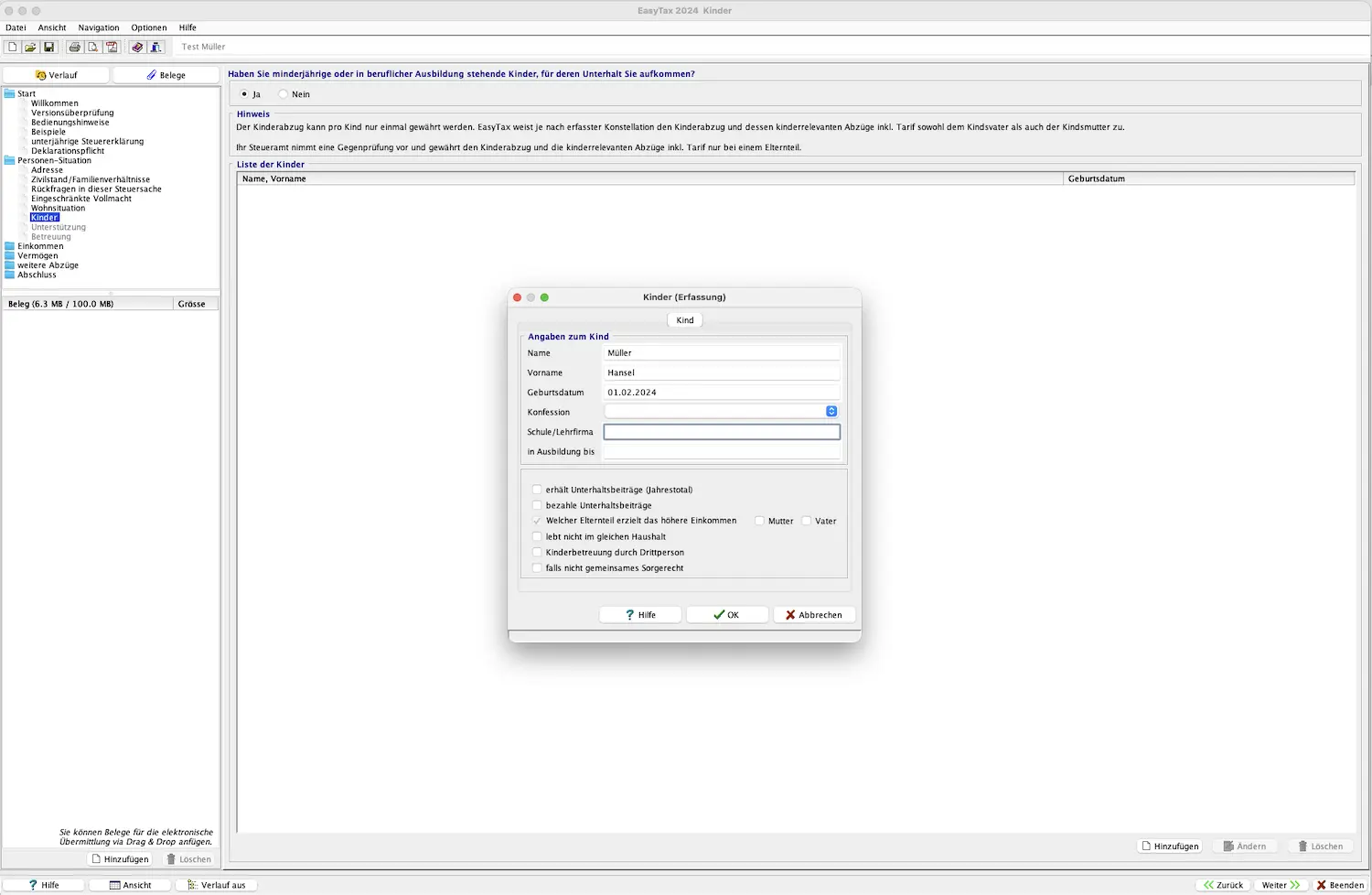The height and width of the screenshot is (895, 1372).
Task: Click the printer icon in the toolbar
Action: point(75,47)
